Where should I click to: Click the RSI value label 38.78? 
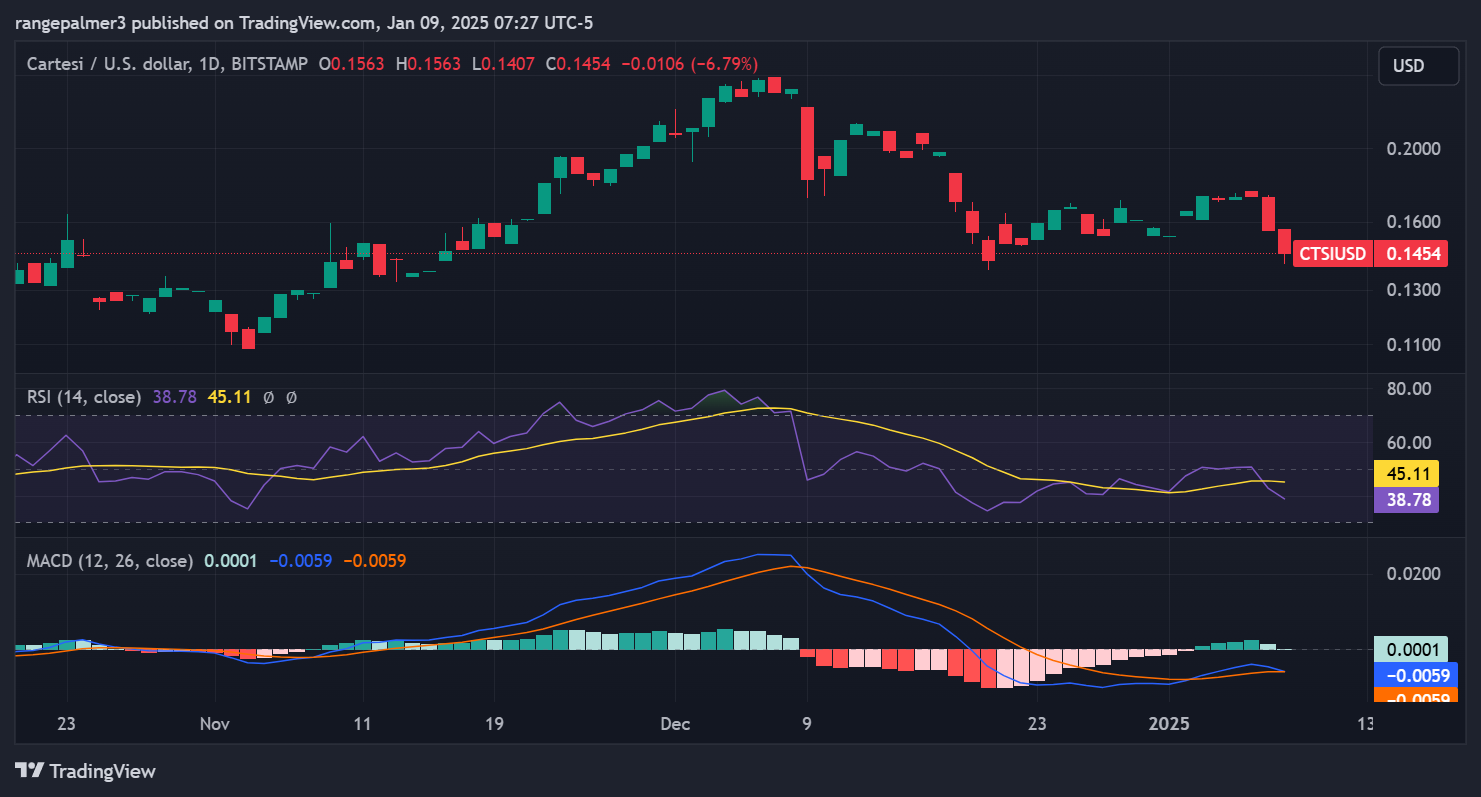[x=1406, y=500]
